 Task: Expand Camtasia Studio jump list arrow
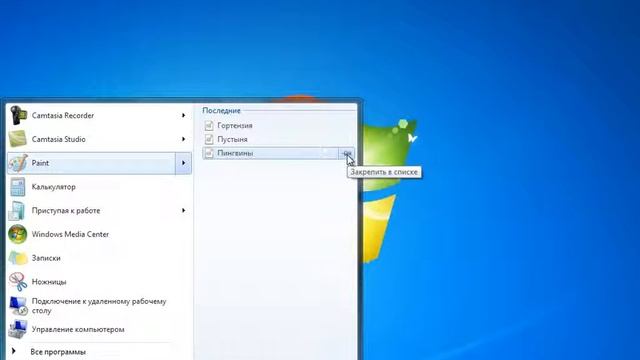[x=183, y=139]
